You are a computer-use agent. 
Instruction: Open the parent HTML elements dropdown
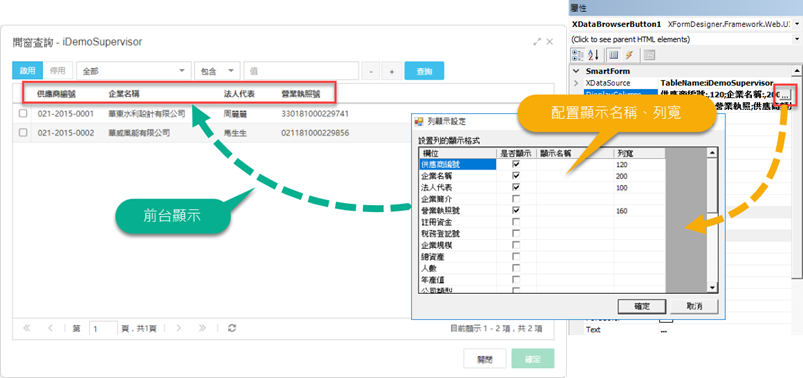click(797, 39)
